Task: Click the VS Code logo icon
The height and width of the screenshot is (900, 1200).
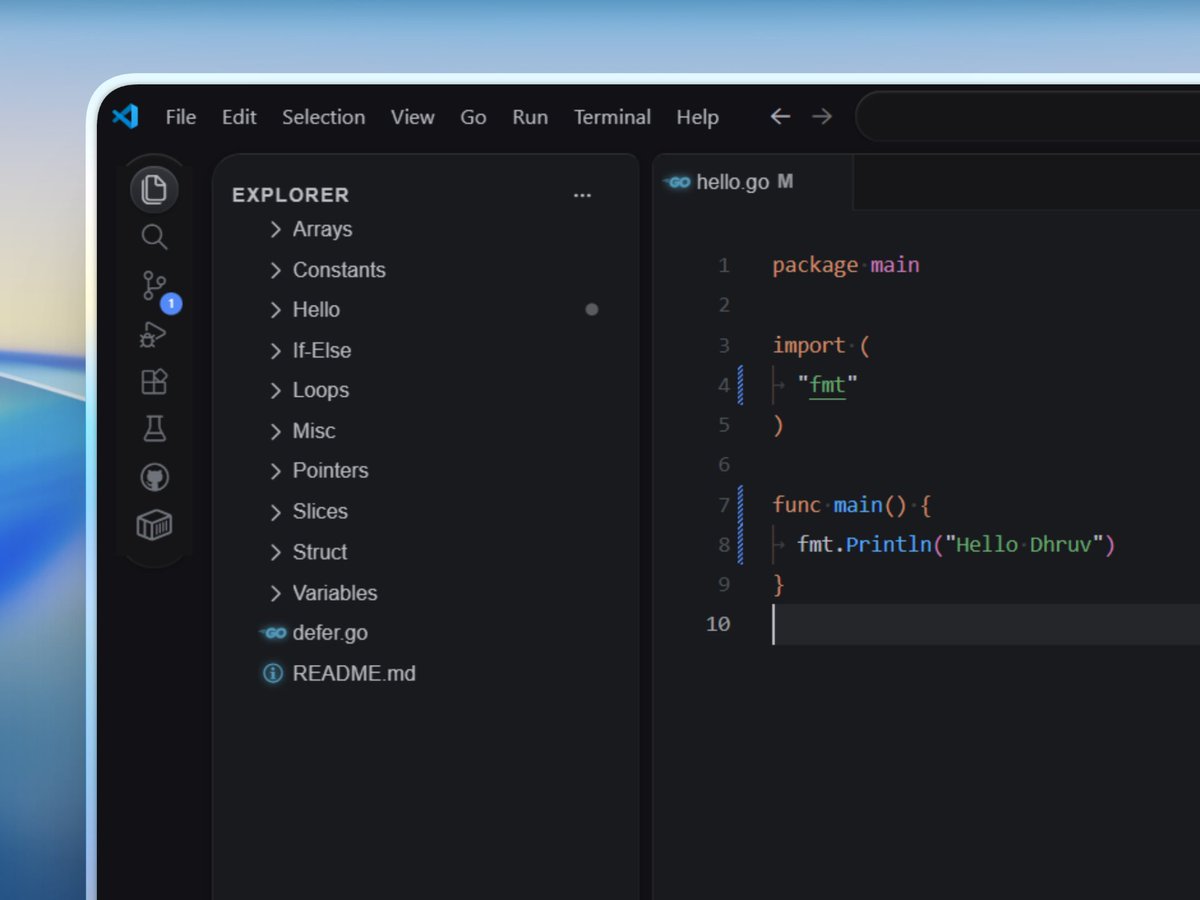Action: click(x=126, y=117)
